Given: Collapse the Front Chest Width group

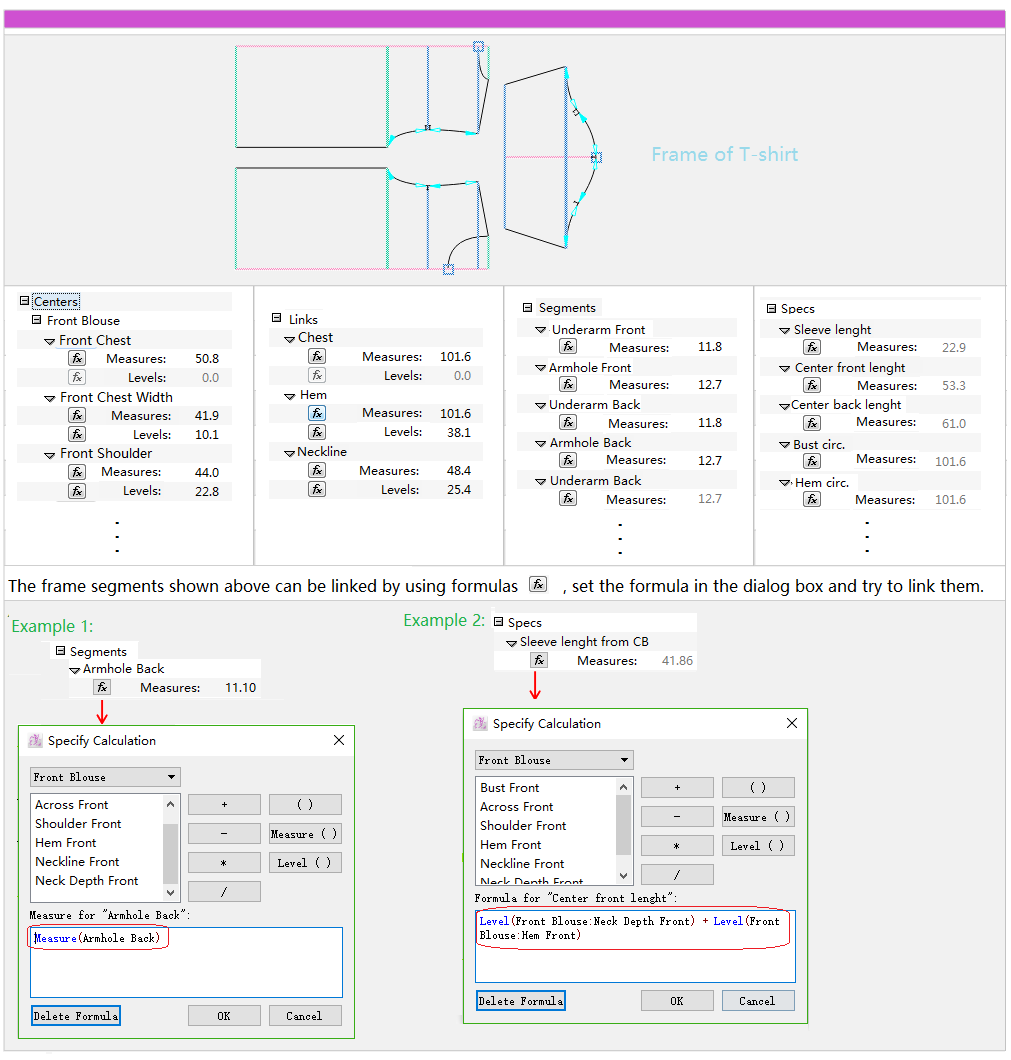Looking at the screenshot, I should pos(50,397).
